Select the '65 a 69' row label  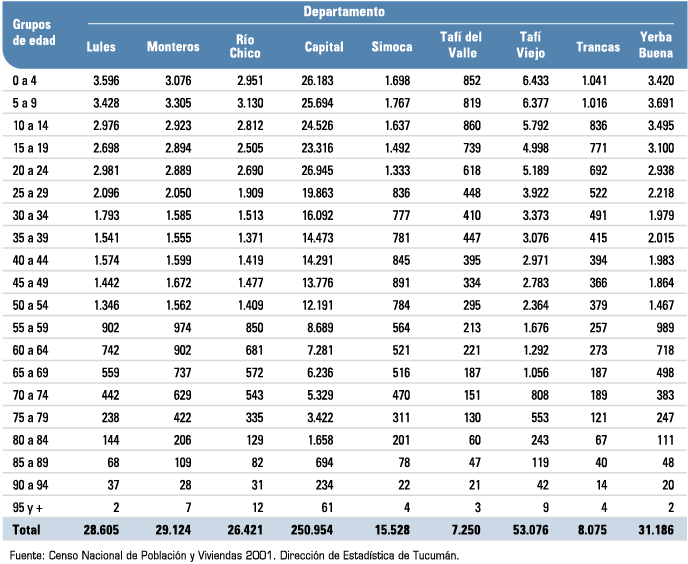(x=30, y=373)
